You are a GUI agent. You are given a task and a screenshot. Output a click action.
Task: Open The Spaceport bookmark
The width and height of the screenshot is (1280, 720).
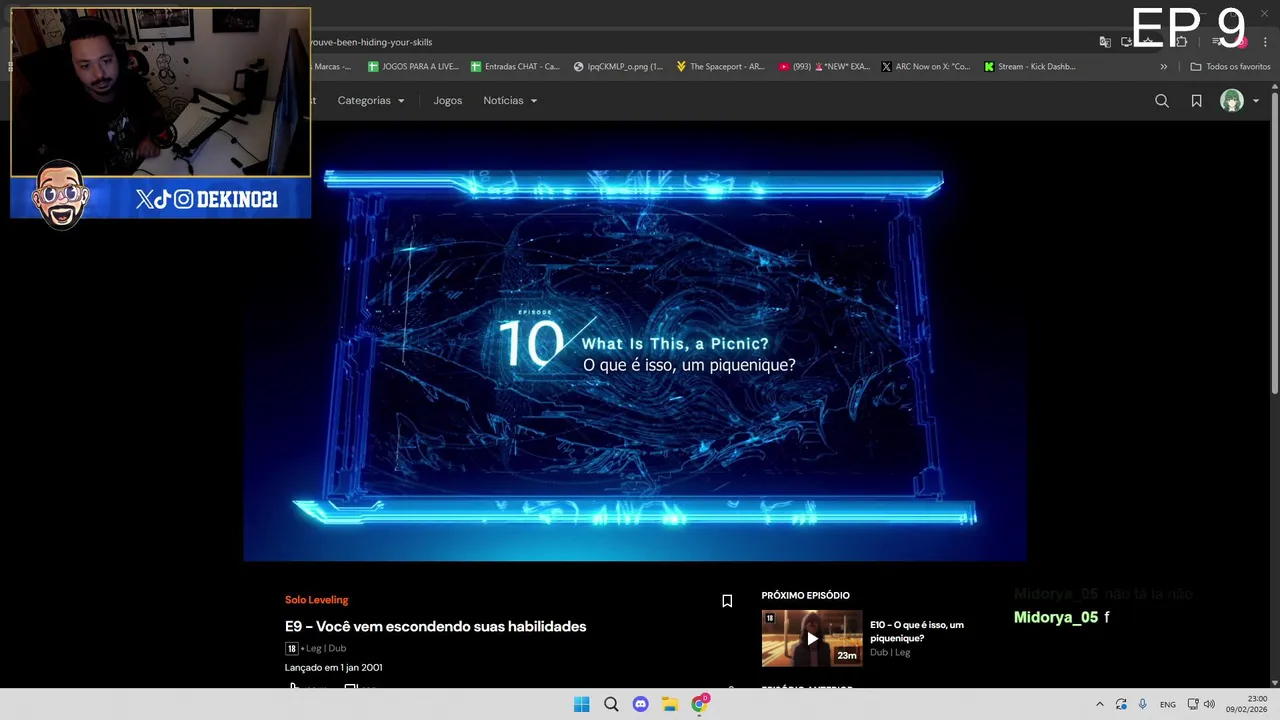click(720, 67)
